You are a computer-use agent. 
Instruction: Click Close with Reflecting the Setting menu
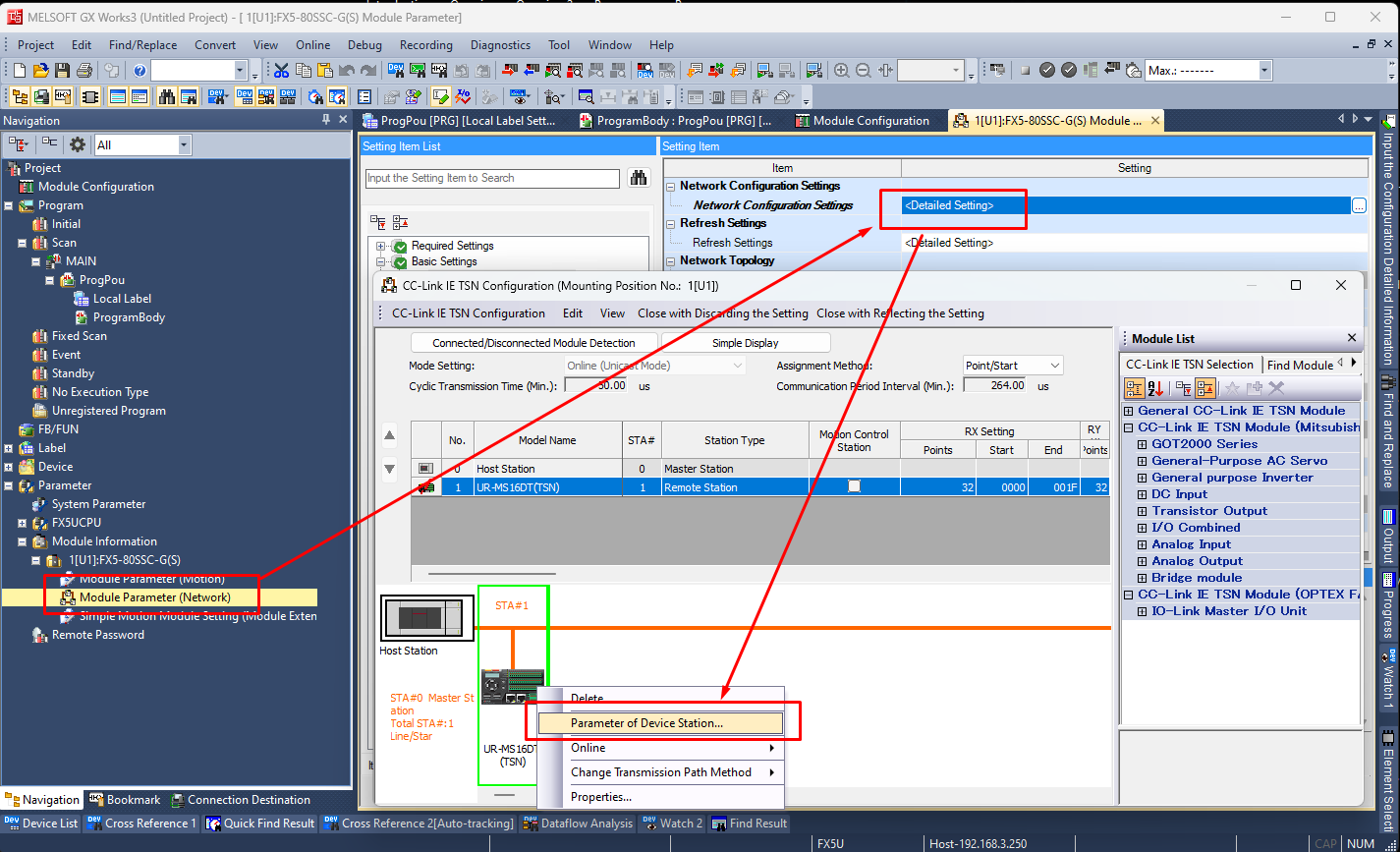[x=900, y=313]
